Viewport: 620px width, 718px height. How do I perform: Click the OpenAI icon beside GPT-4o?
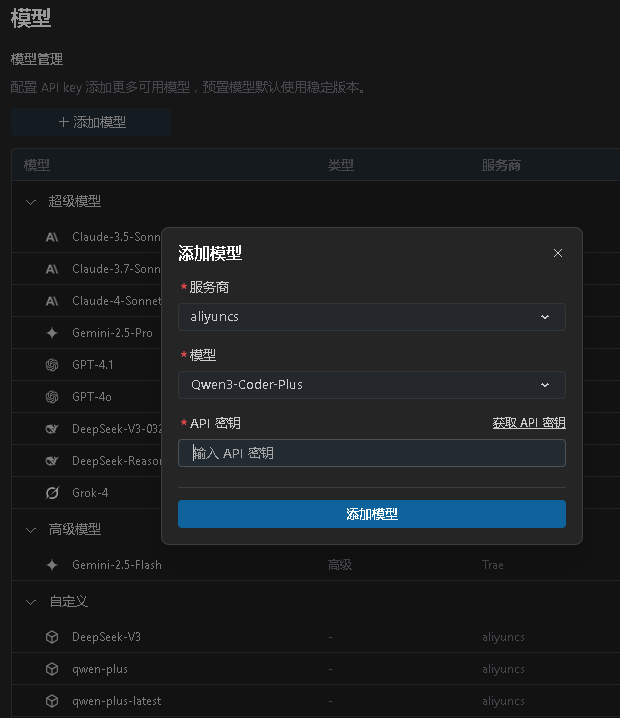[52, 397]
